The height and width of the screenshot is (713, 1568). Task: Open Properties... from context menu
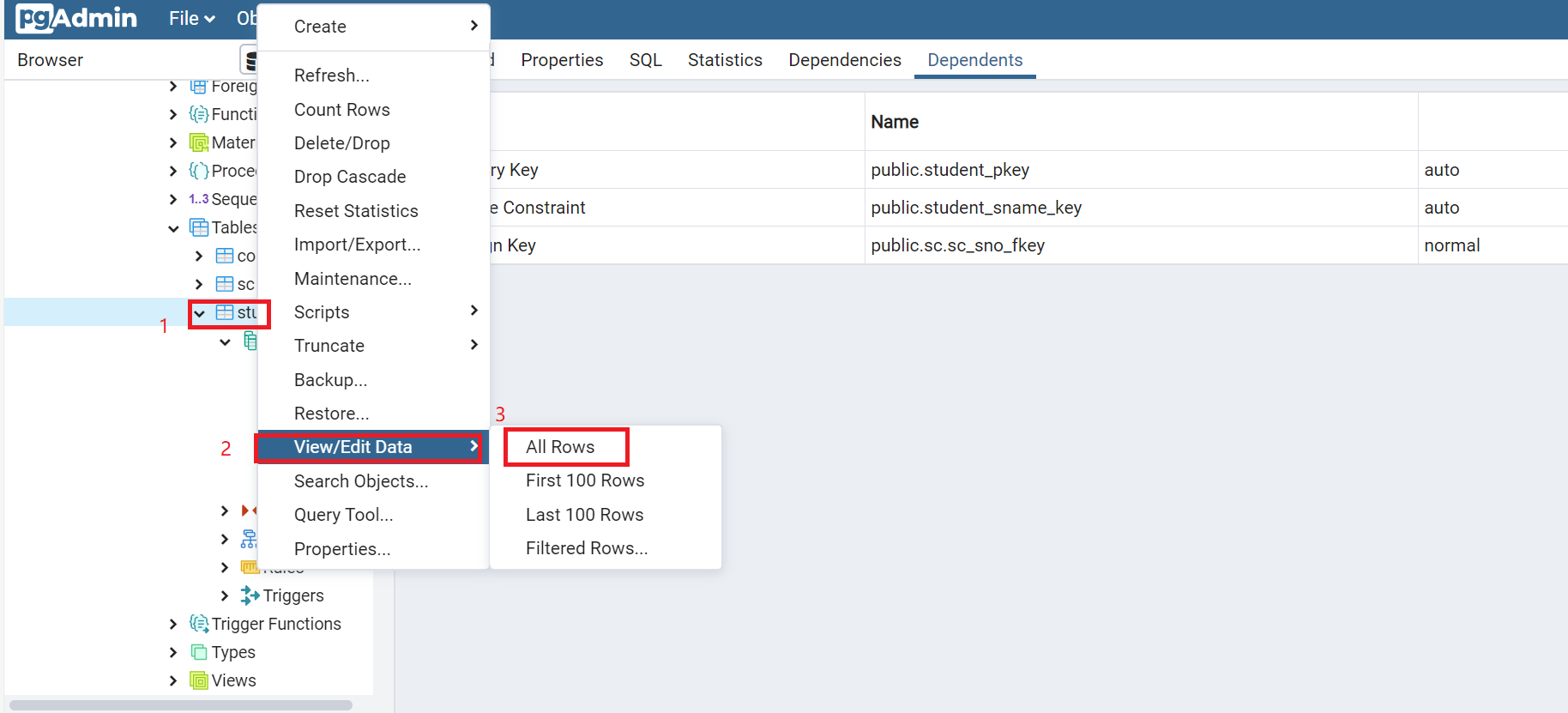(374, 549)
